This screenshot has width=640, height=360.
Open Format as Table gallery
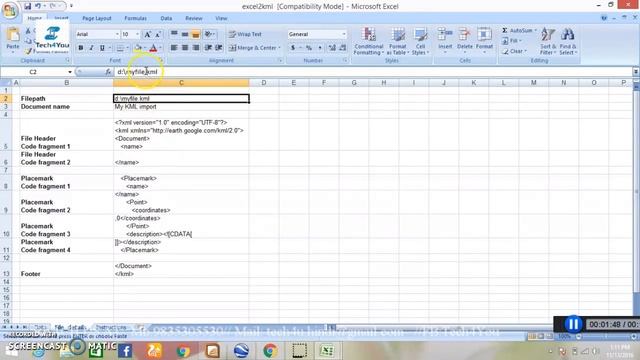tap(398, 41)
